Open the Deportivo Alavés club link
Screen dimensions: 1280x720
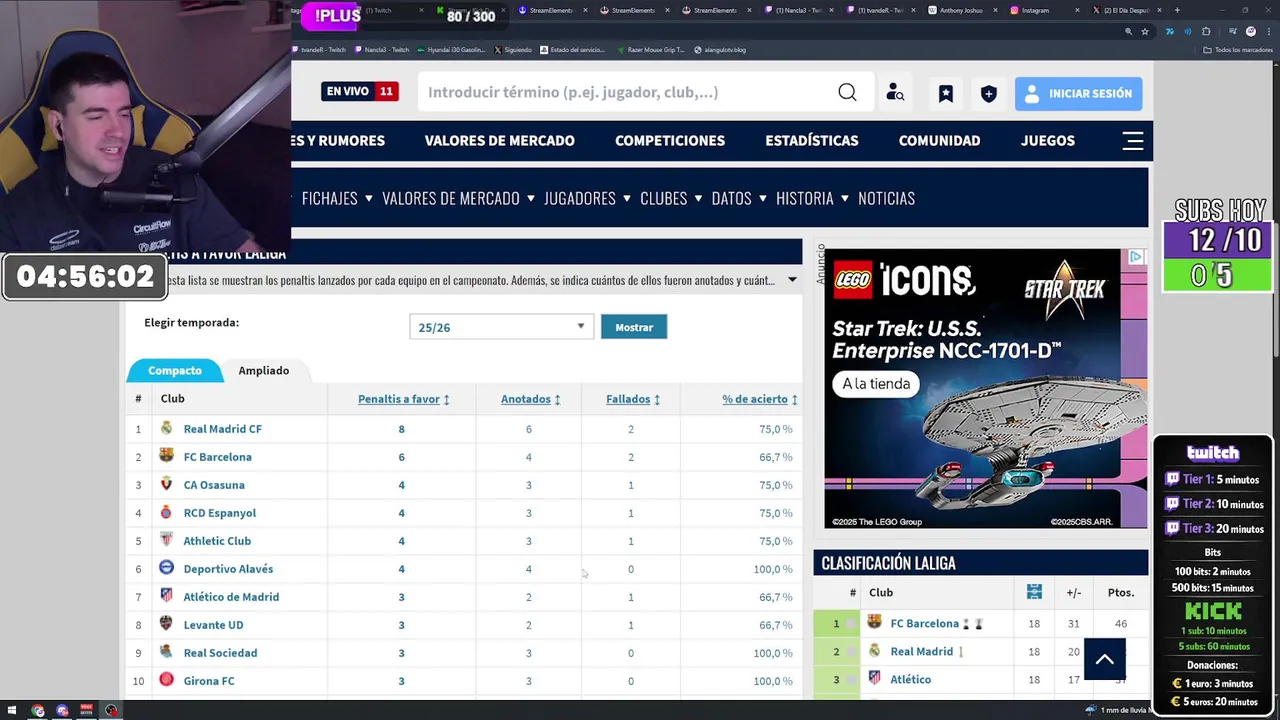pyautogui.click(x=228, y=568)
